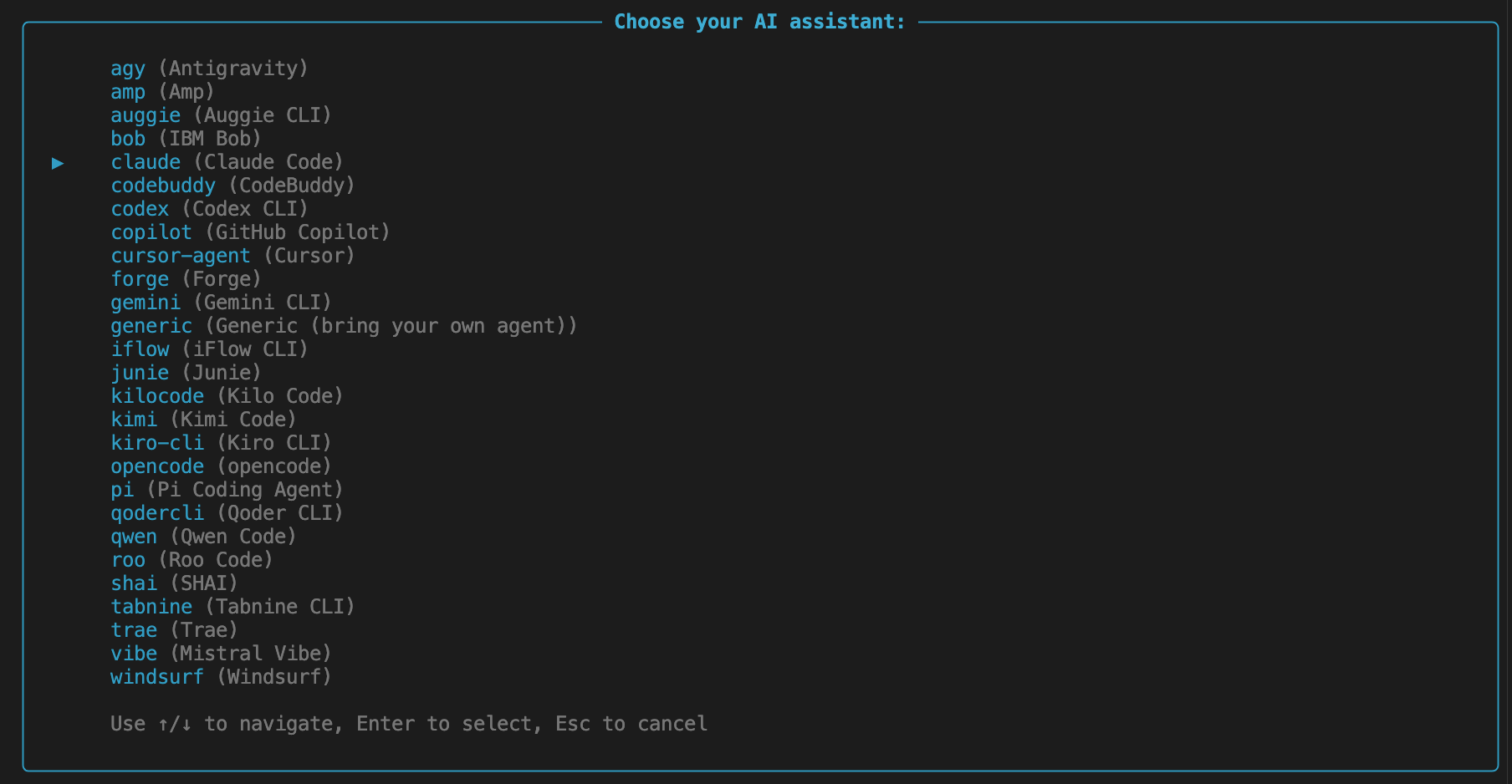Select codebuddy (CodeBuddy) entry
Screen dimensions: 1512x784
[232, 186]
